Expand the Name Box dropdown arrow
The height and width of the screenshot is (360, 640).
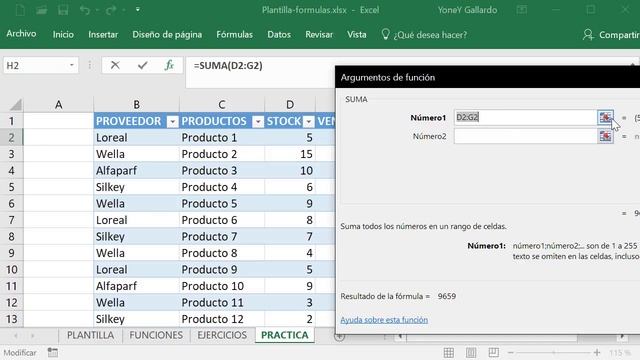pyautogui.click(x=71, y=65)
